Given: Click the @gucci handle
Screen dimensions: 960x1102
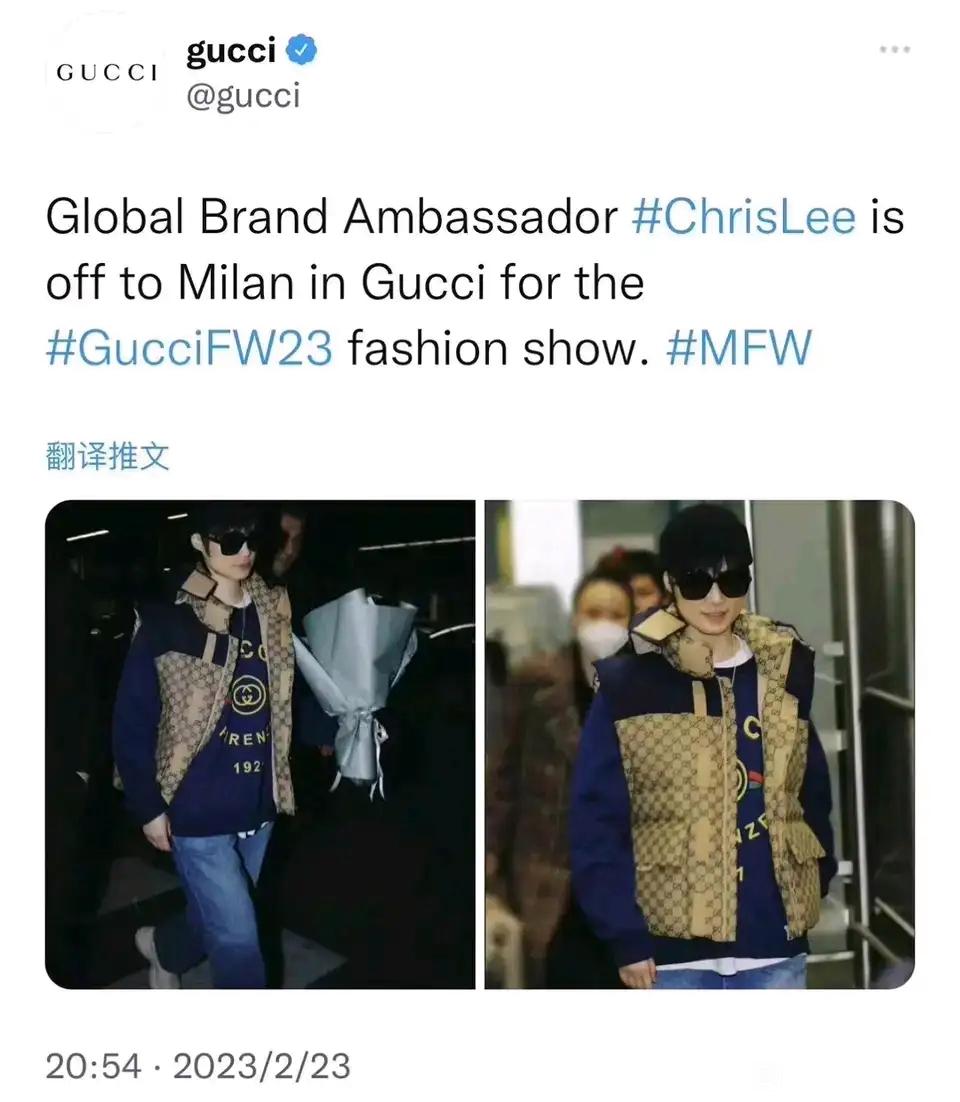Looking at the screenshot, I should coord(243,96).
